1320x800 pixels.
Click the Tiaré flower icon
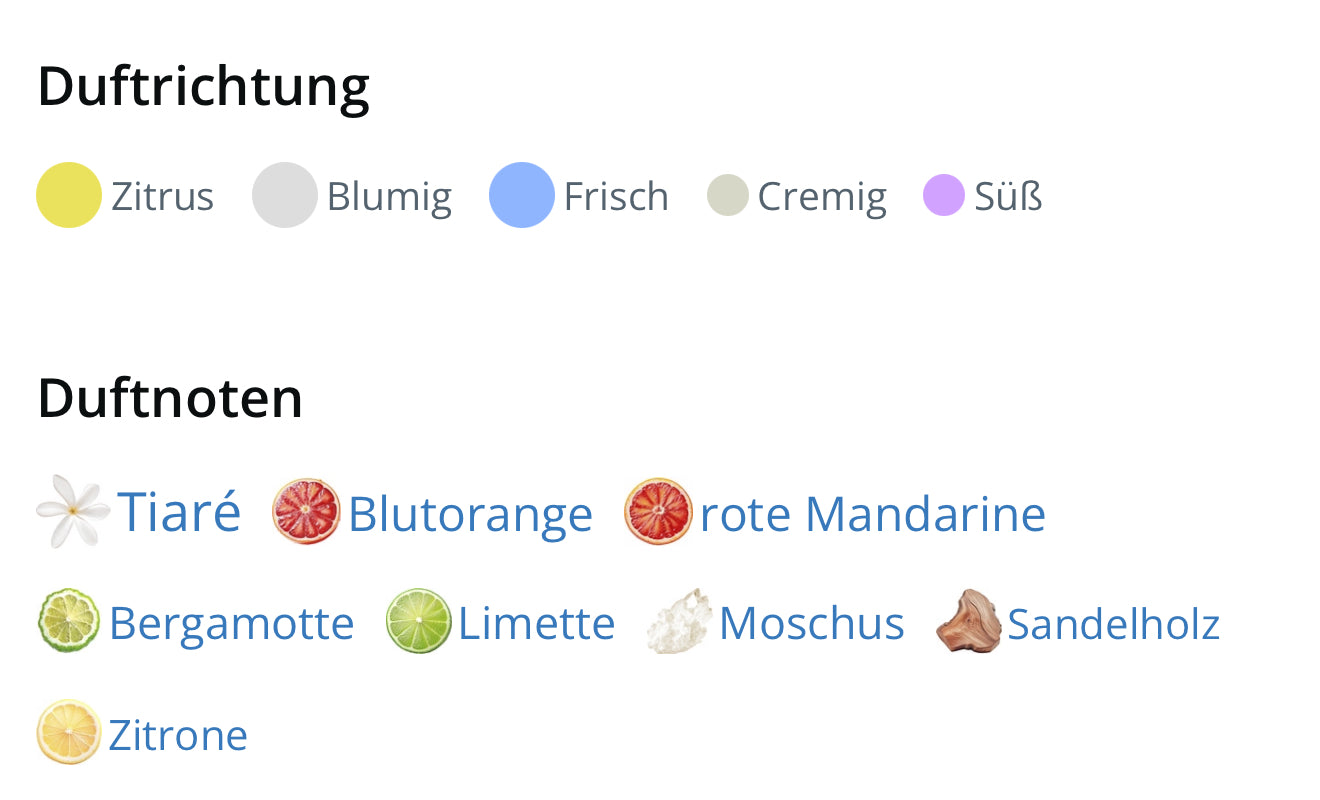72,512
